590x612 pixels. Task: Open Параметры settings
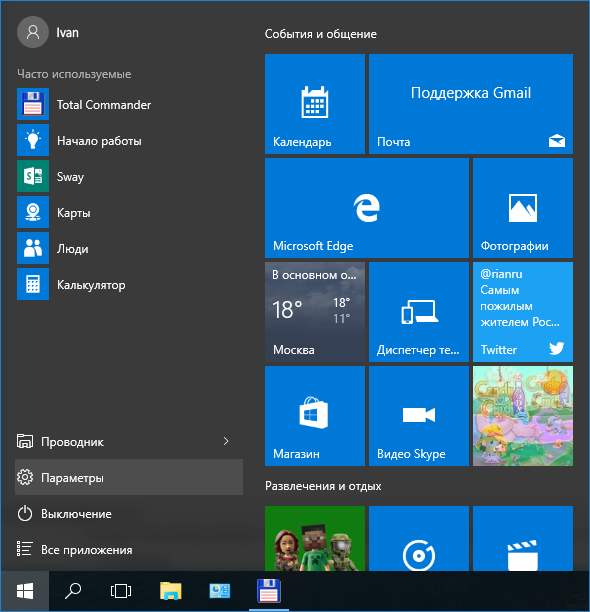[x=129, y=477]
